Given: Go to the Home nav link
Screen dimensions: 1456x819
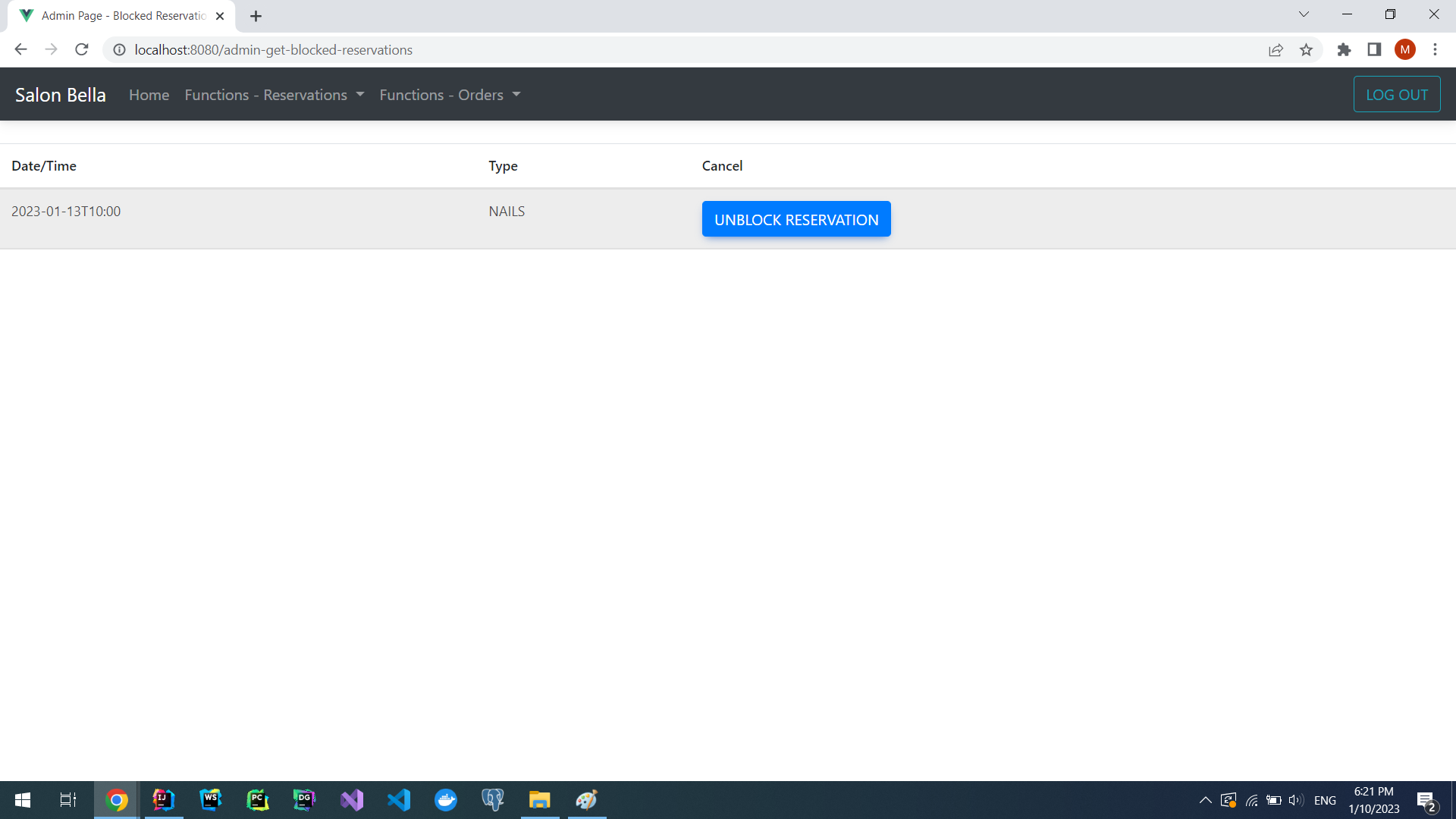Looking at the screenshot, I should pos(149,95).
